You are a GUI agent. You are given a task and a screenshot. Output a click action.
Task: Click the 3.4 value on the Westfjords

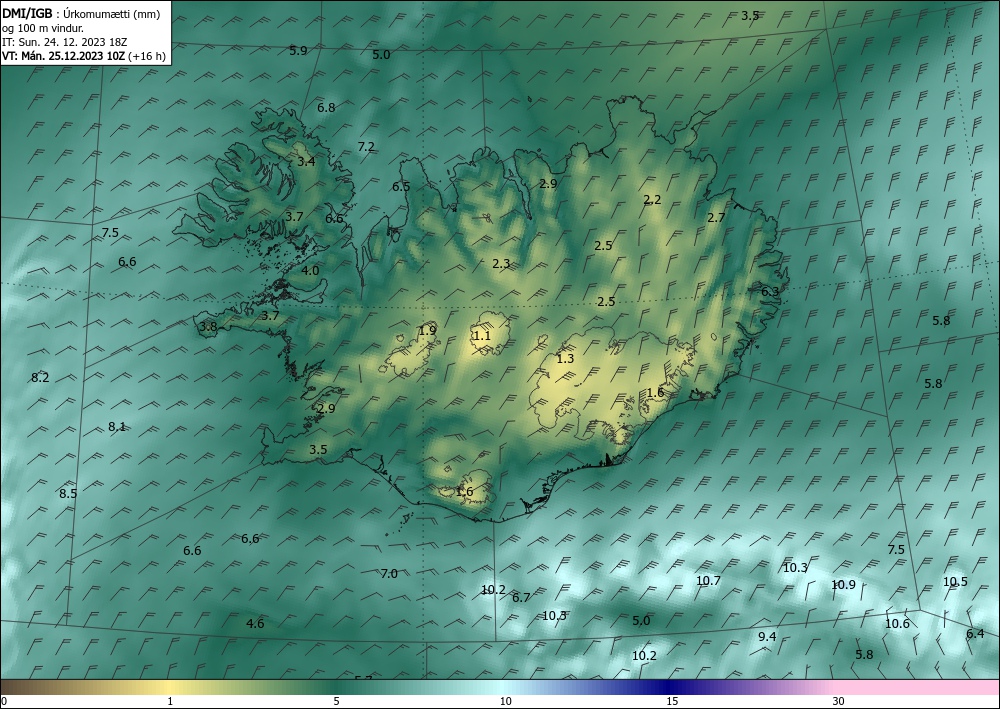click(x=306, y=162)
